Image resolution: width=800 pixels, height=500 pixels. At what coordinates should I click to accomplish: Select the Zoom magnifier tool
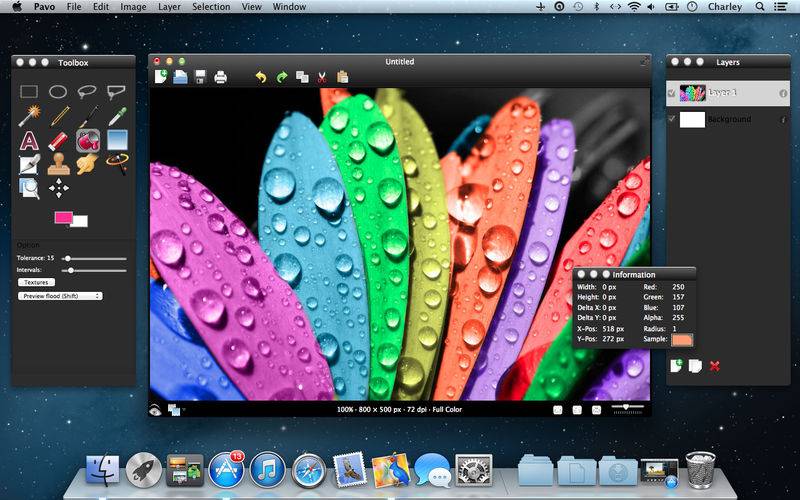[x=29, y=188]
